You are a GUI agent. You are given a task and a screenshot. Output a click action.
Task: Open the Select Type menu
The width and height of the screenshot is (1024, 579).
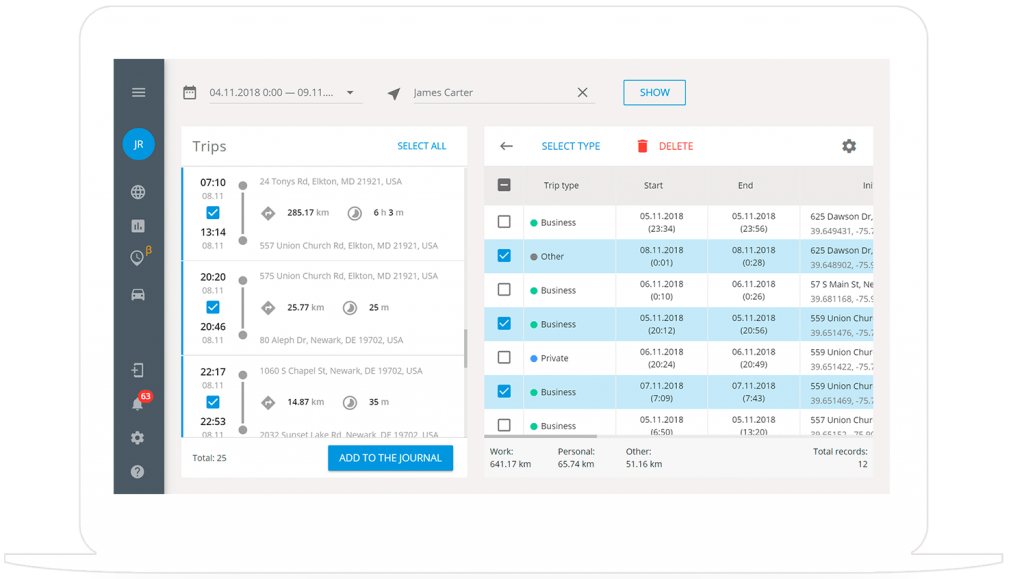click(x=570, y=146)
